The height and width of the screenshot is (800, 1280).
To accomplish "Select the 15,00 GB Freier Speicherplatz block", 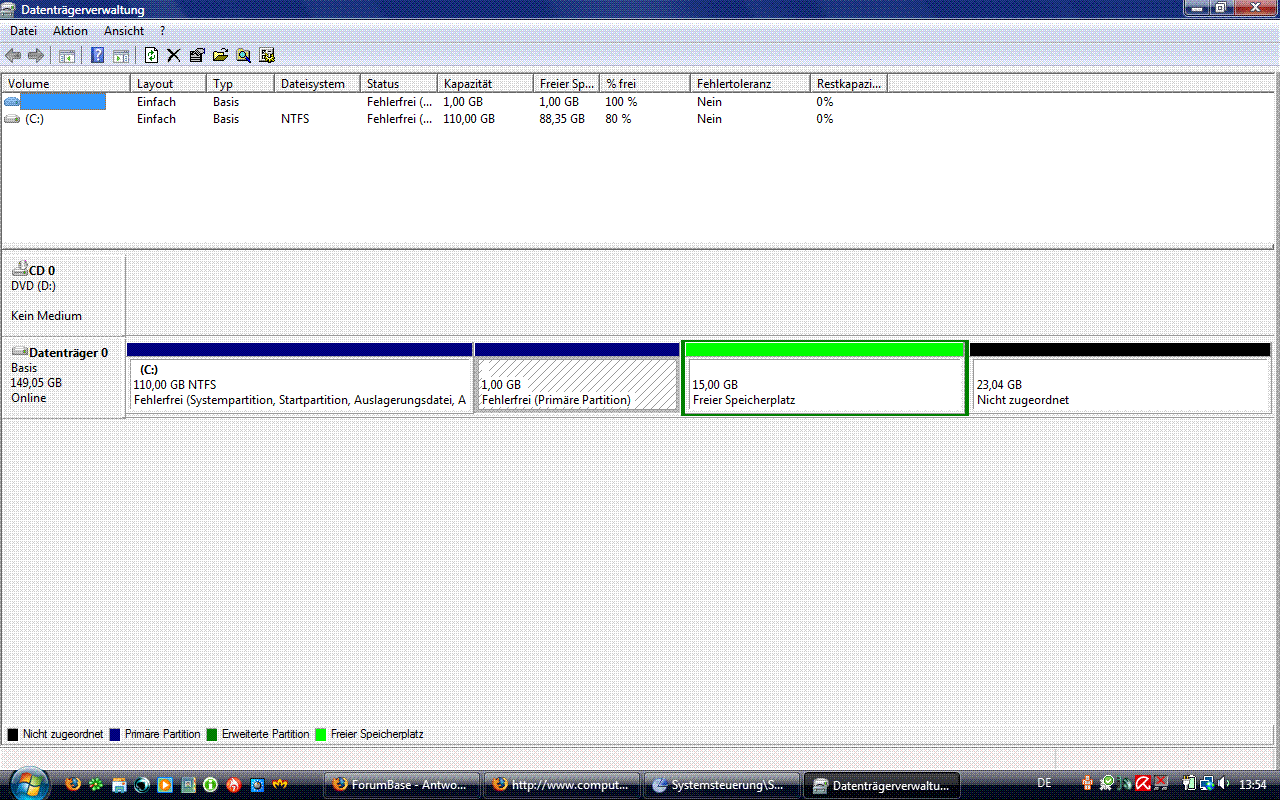I will pyautogui.click(x=824, y=378).
